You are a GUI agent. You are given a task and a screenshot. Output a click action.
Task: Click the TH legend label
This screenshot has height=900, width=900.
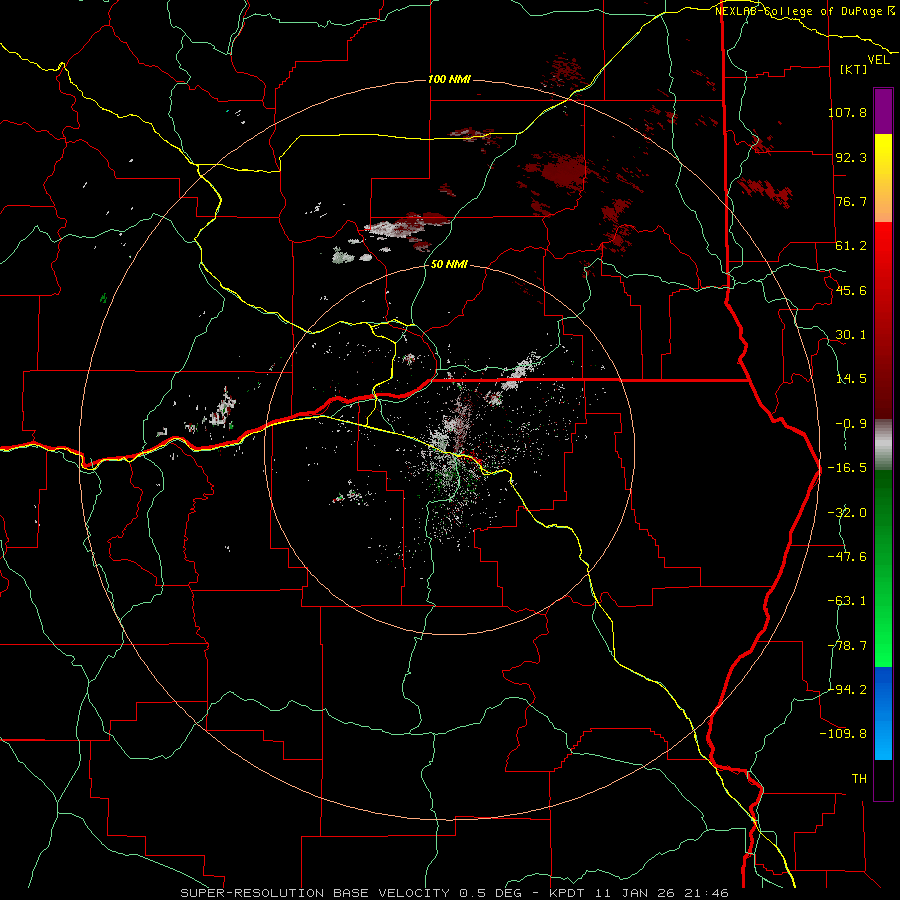pos(859,779)
